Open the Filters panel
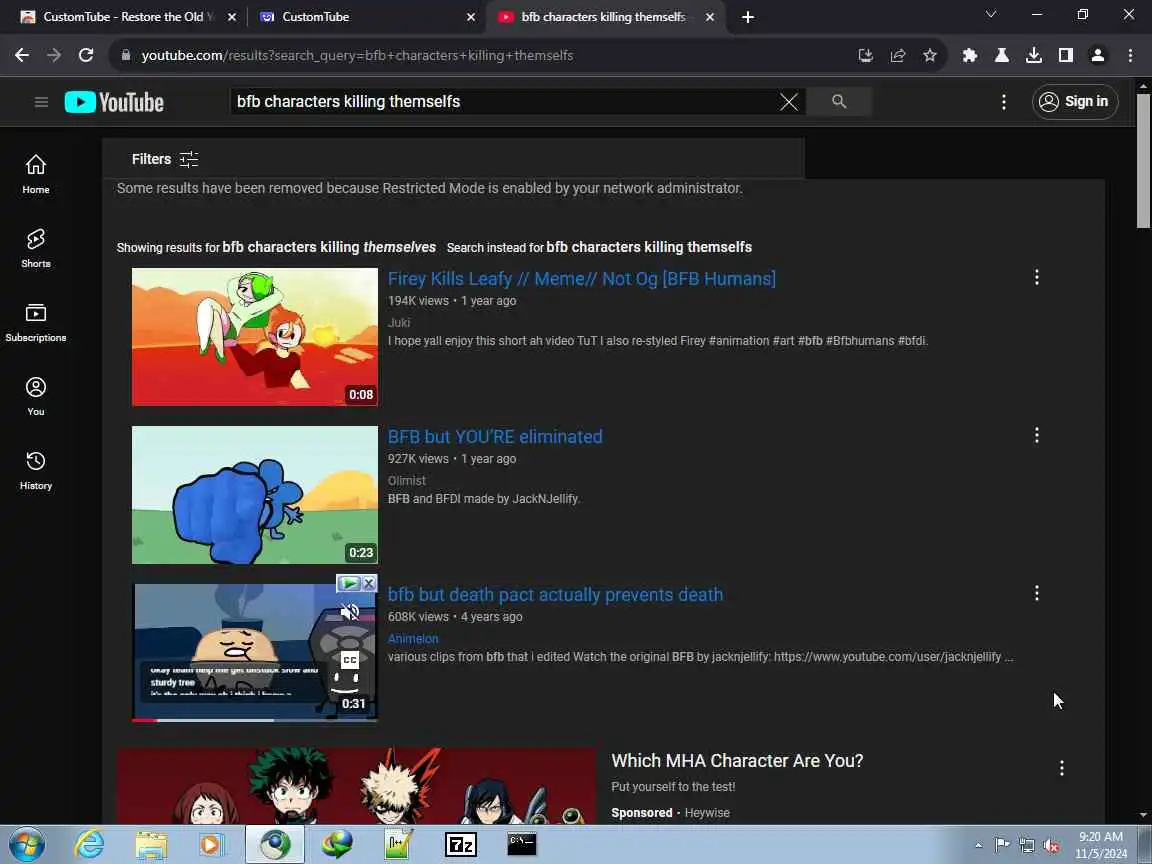The width and height of the screenshot is (1152, 864). [x=165, y=159]
